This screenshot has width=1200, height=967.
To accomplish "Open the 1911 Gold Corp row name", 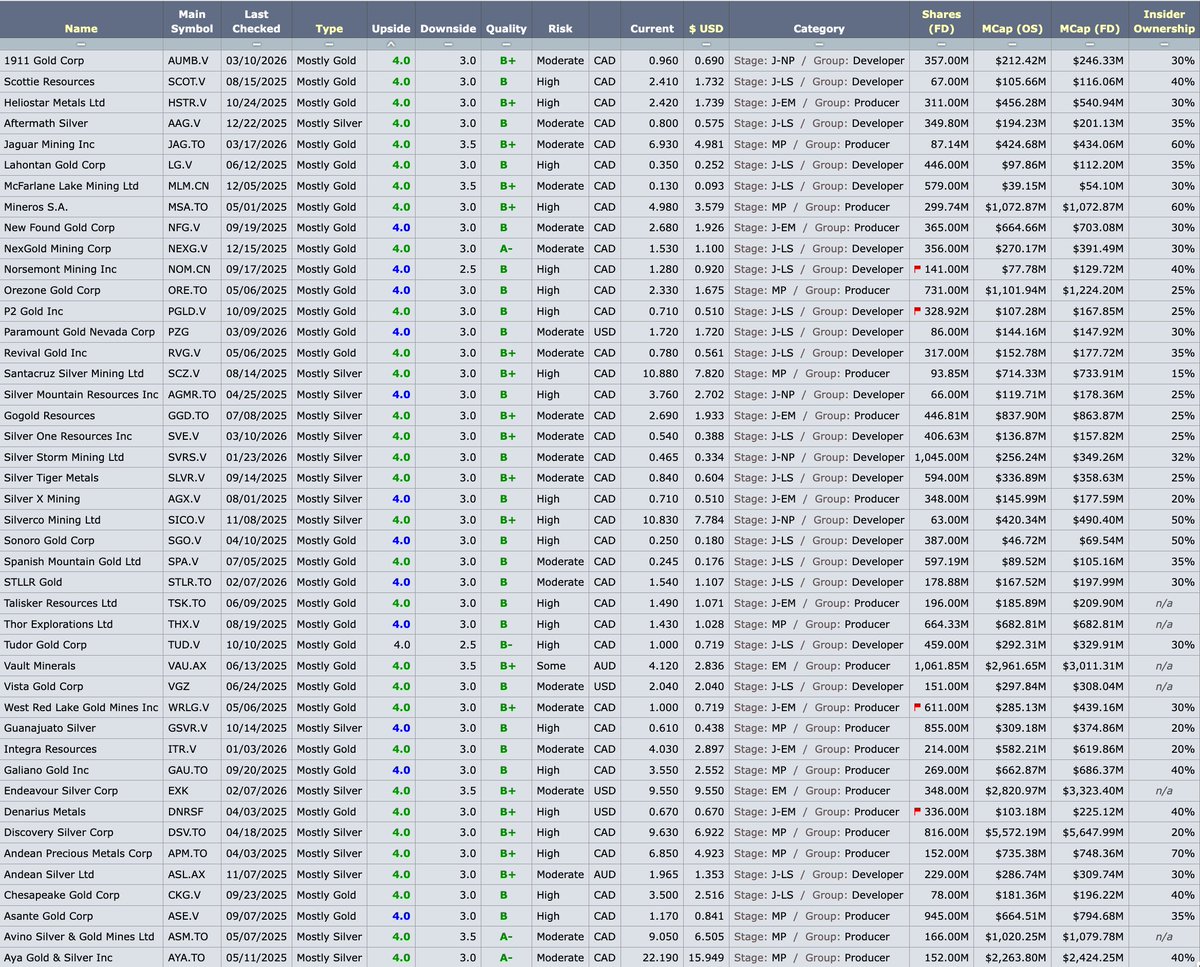I will [x=44, y=61].
